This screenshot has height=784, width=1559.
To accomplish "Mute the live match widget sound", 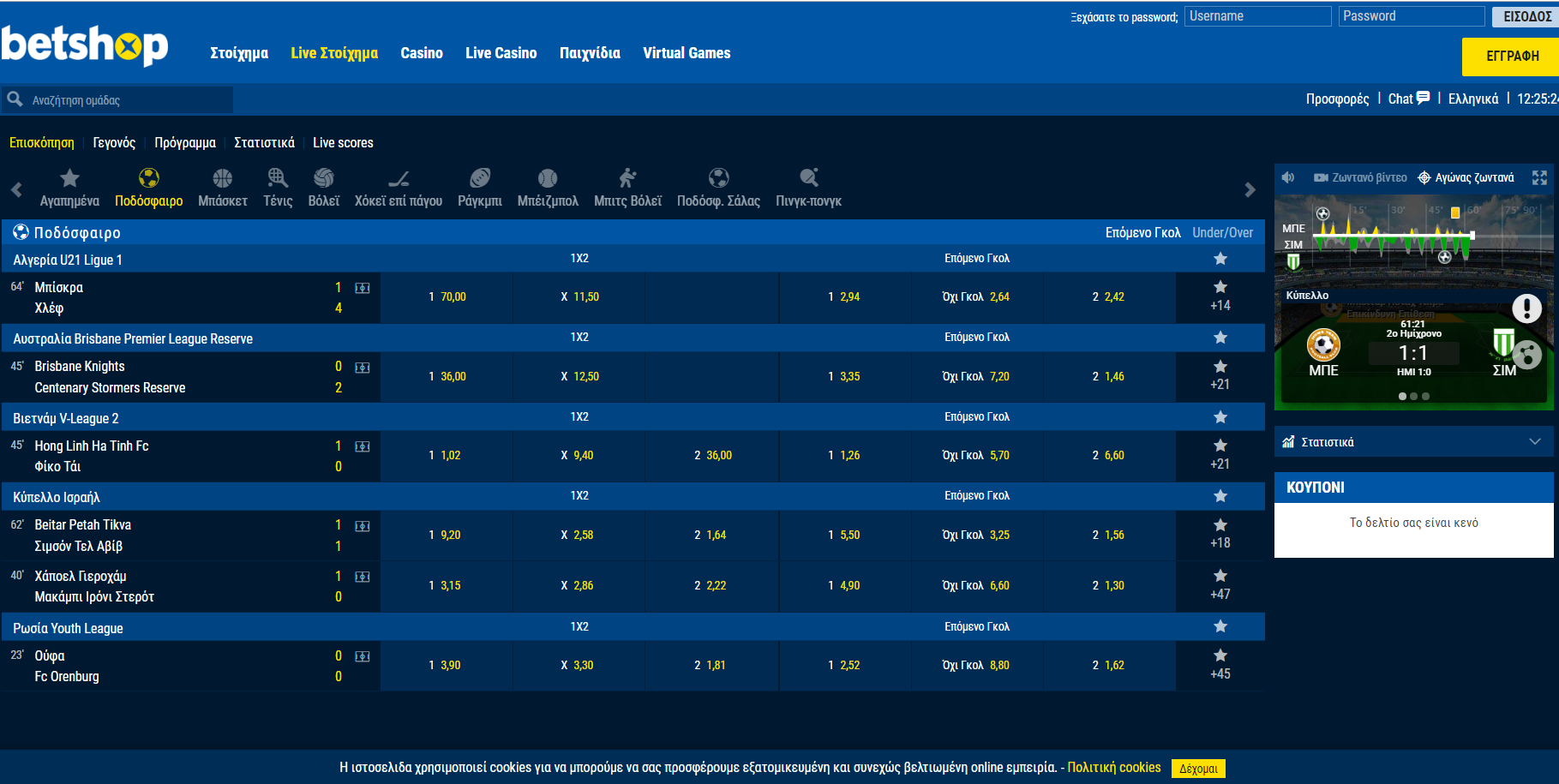I will (1288, 177).
